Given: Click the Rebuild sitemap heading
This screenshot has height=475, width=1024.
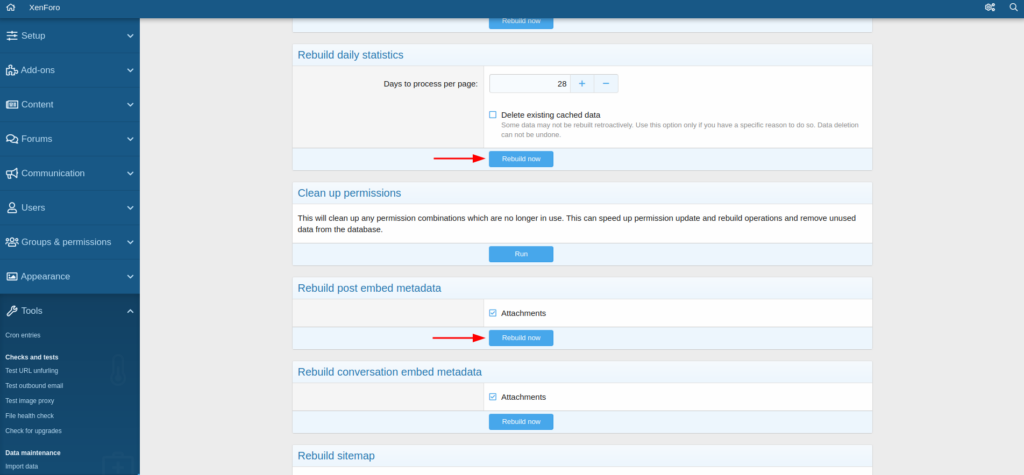Looking at the screenshot, I should 336,455.
